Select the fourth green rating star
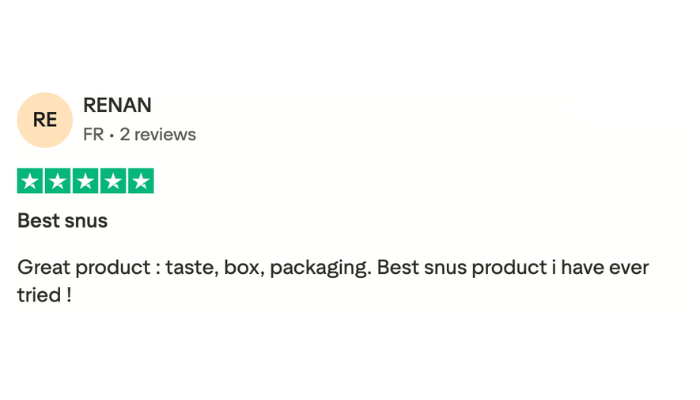 [113, 181]
